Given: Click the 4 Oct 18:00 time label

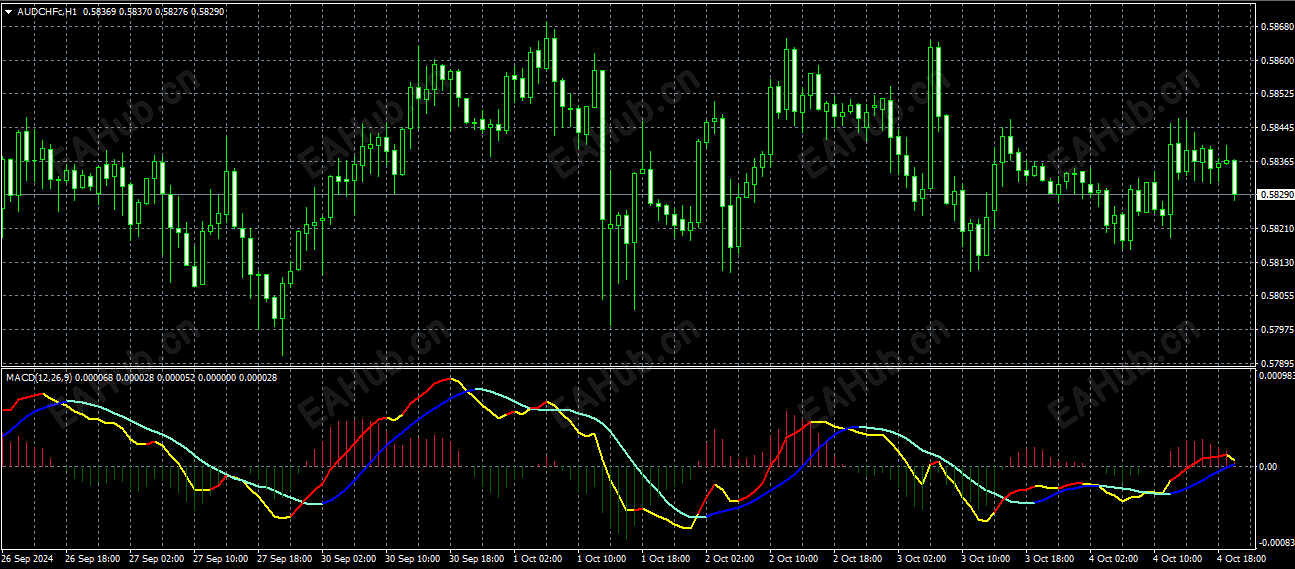Looking at the screenshot, I should (1241, 558).
